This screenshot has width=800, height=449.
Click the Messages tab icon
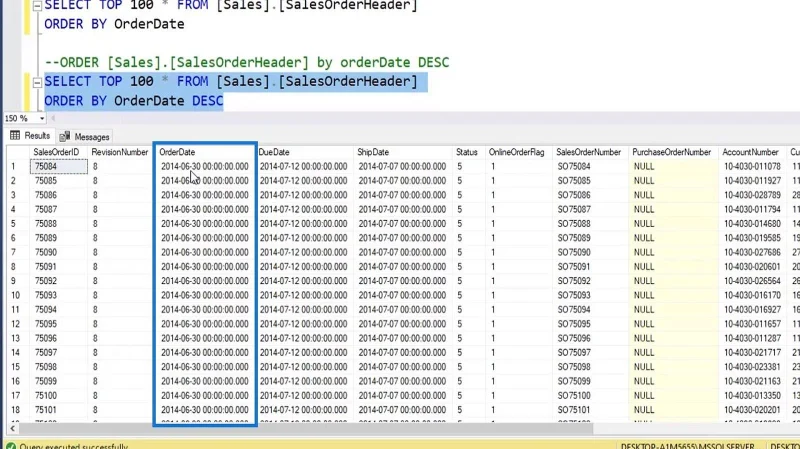[65, 136]
